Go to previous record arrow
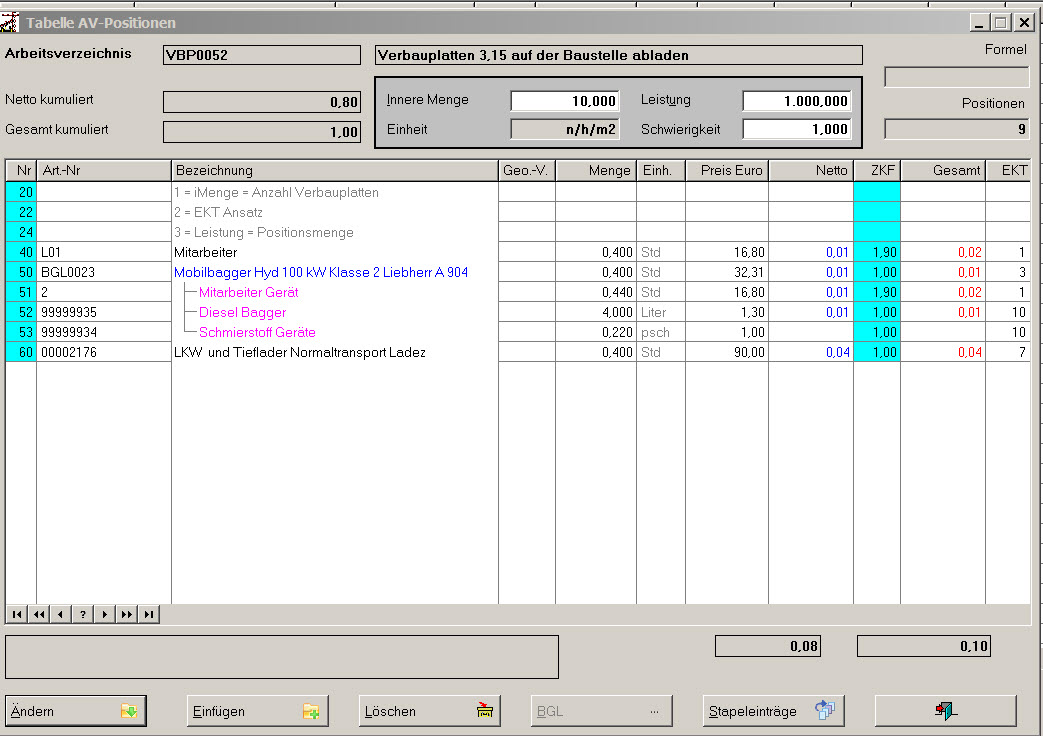 click(61, 615)
